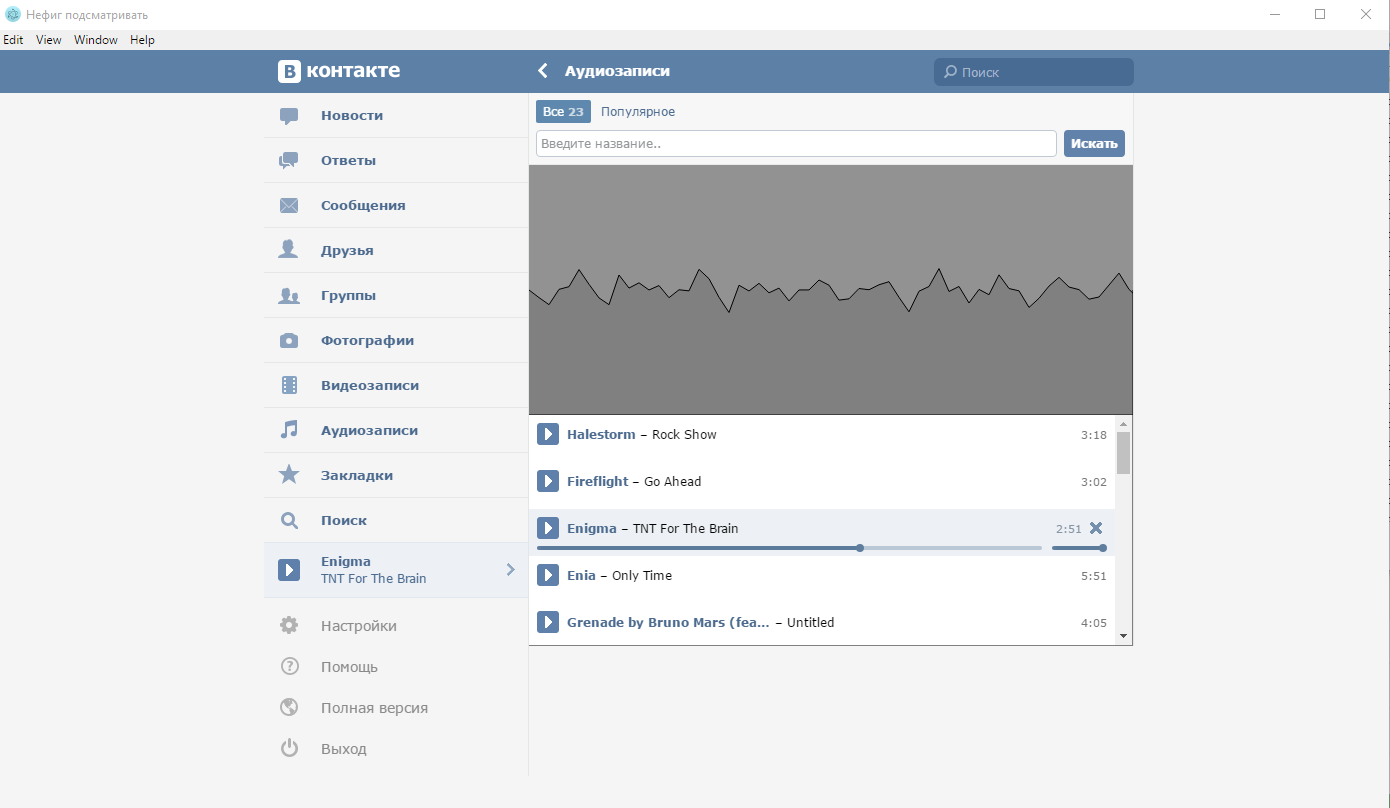1390x808 pixels.
Task: Click the 3:02 duration of Go Ahead
Action: (x=1094, y=482)
